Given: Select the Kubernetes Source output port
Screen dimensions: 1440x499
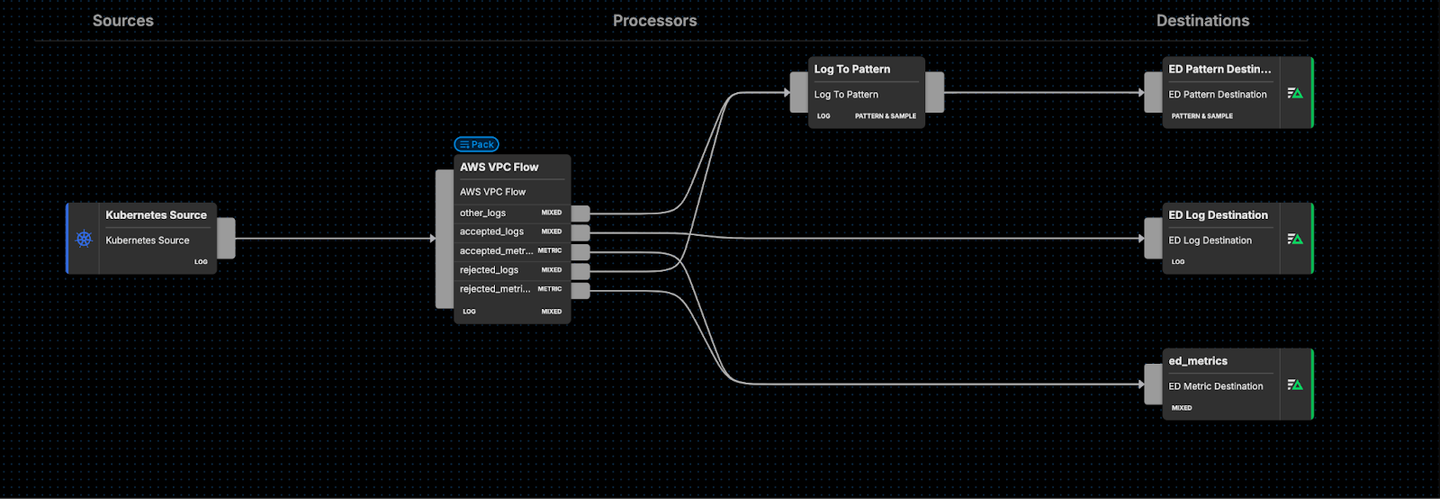Looking at the screenshot, I should [x=226, y=238].
